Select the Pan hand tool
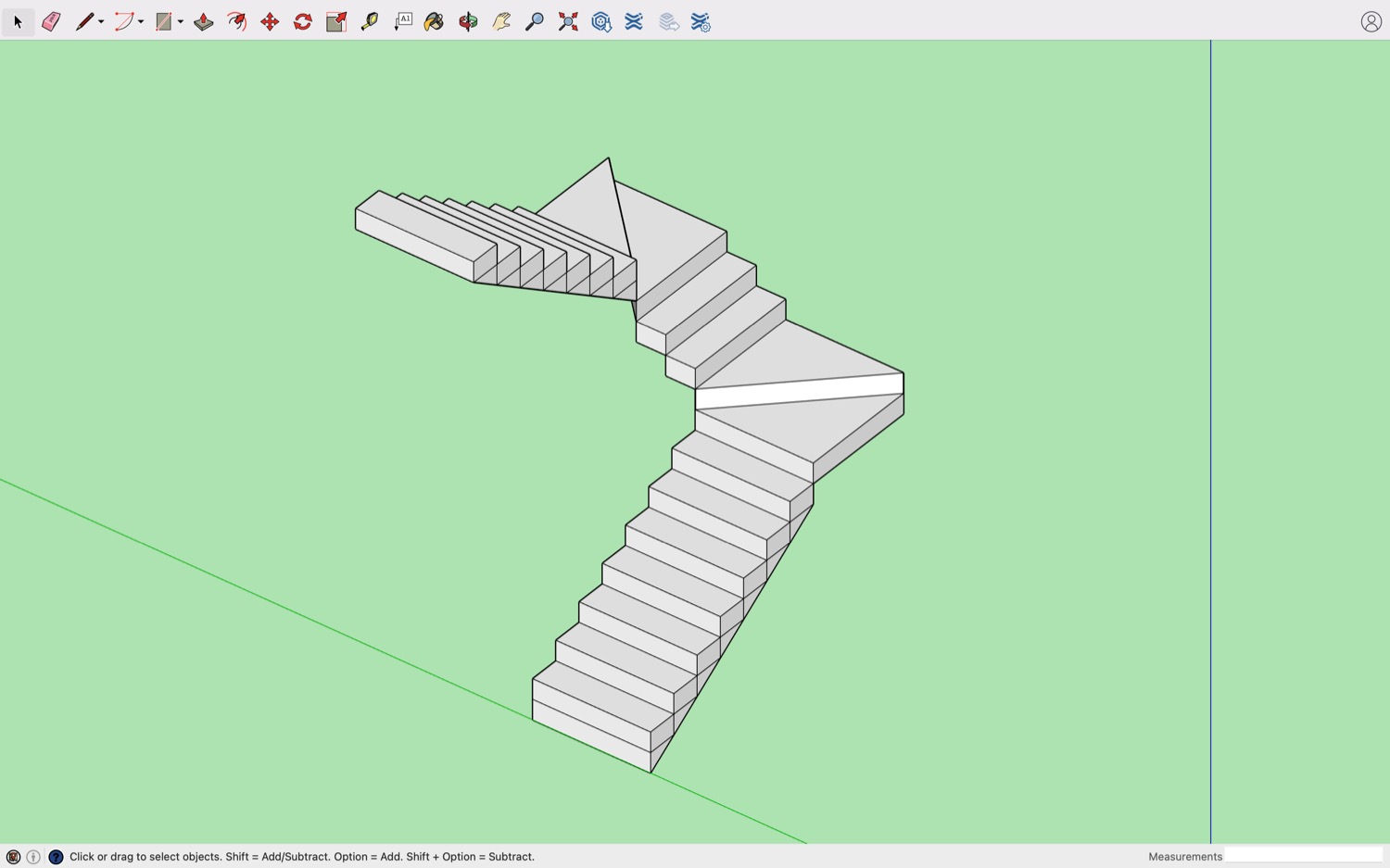1390x868 pixels. 501,21
